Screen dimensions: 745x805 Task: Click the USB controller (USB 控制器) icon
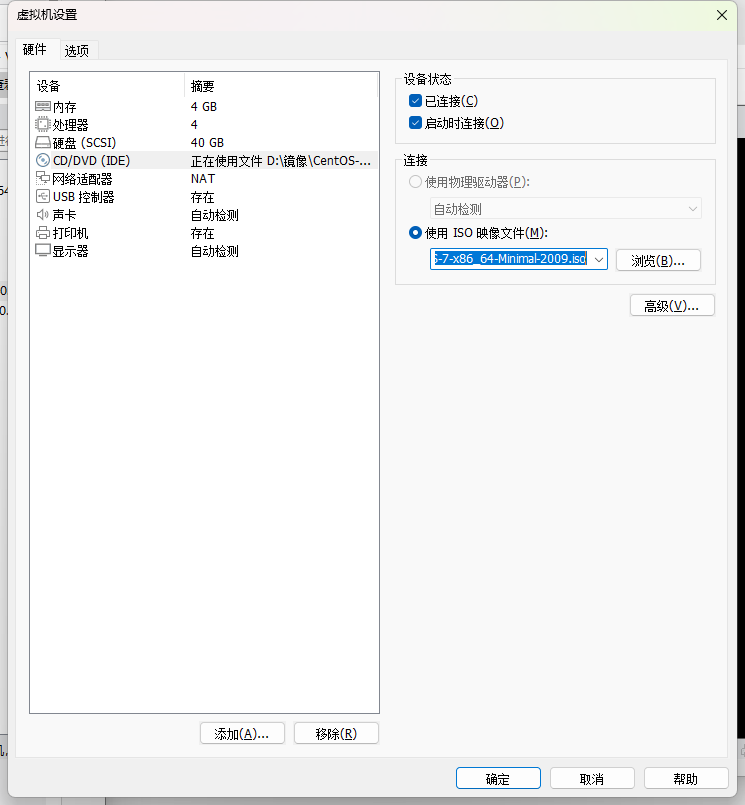(x=43, y=197)
